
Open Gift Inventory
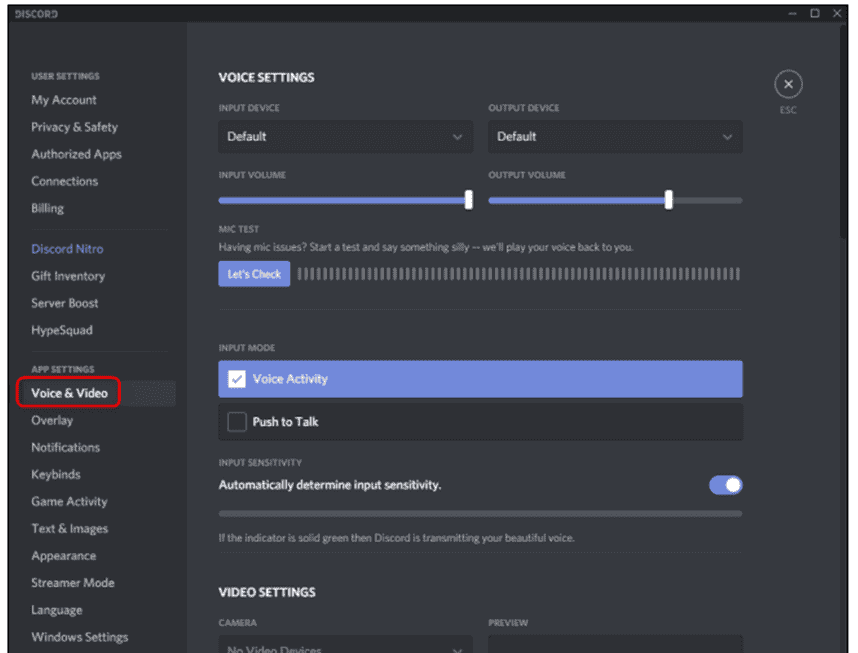click(68, 276)
